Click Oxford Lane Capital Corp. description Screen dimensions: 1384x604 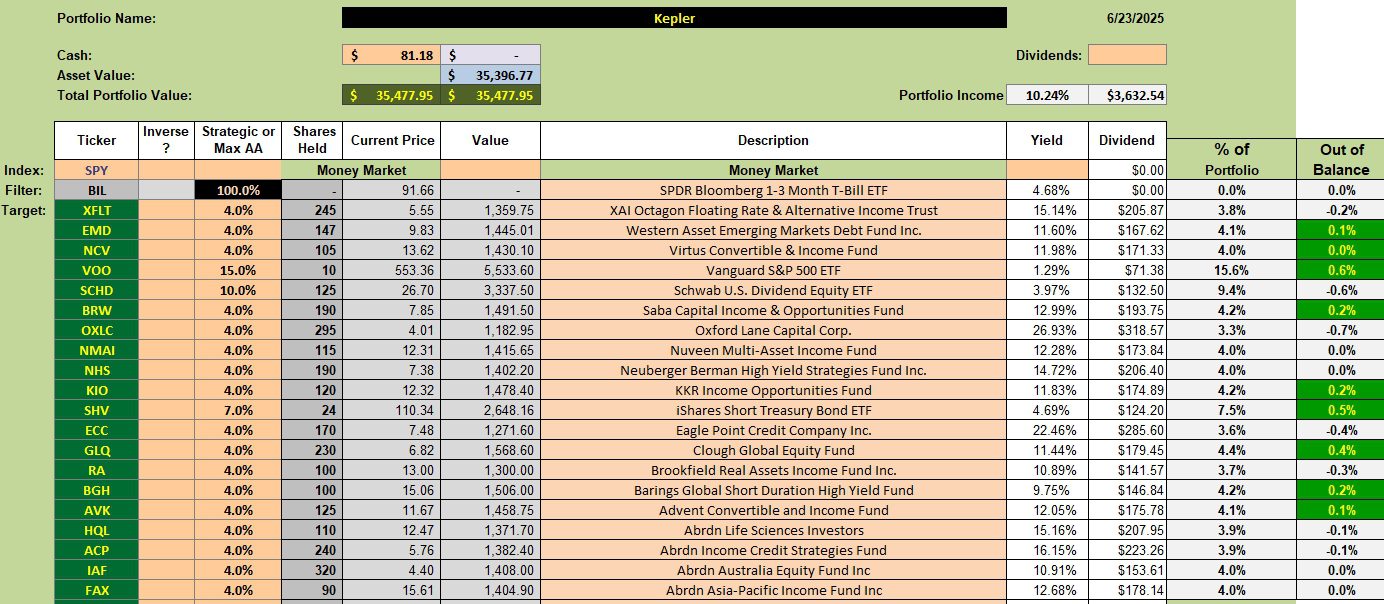coord(773,330)
